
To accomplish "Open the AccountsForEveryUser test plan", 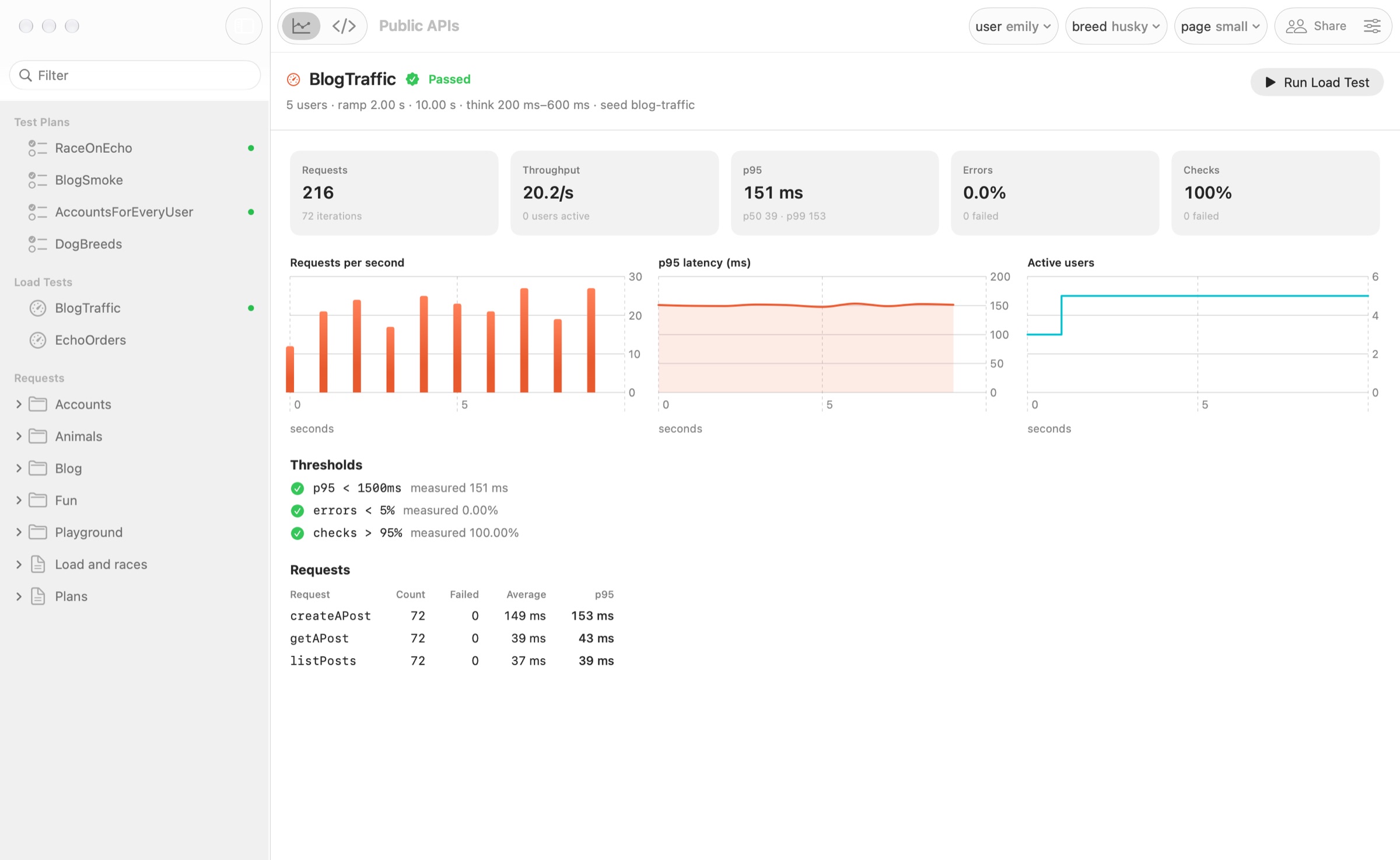I will point(134,212).
